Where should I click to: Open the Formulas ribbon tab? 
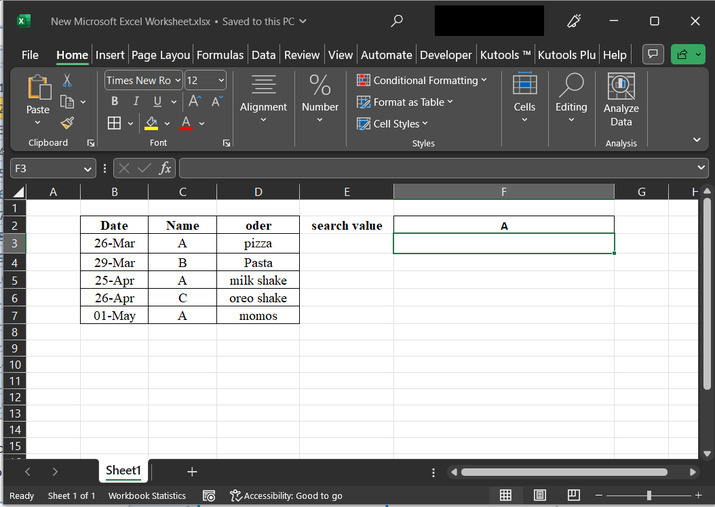[219, 55]
